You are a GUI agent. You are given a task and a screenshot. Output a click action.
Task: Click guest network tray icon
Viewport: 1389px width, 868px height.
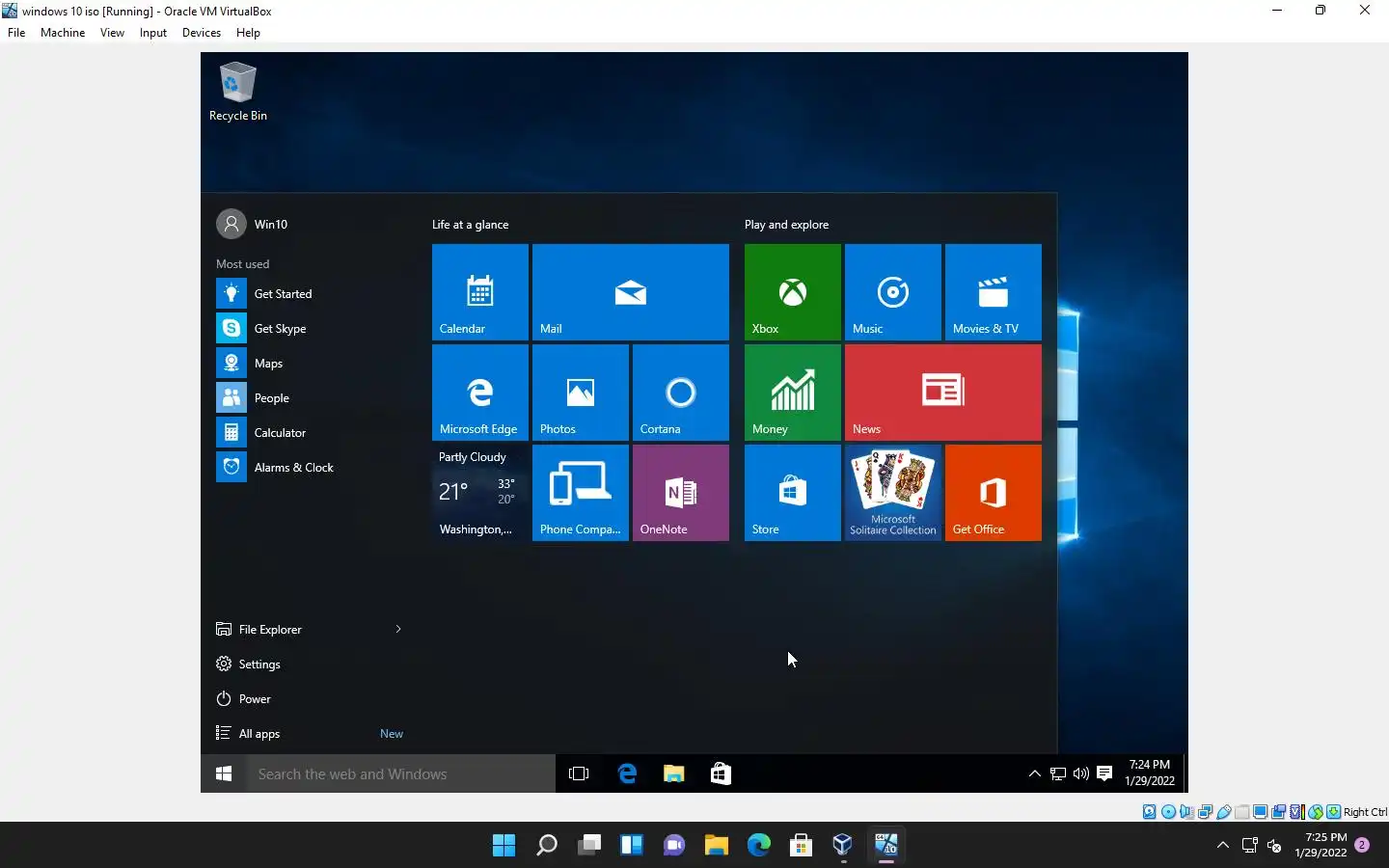[1058, 773]
